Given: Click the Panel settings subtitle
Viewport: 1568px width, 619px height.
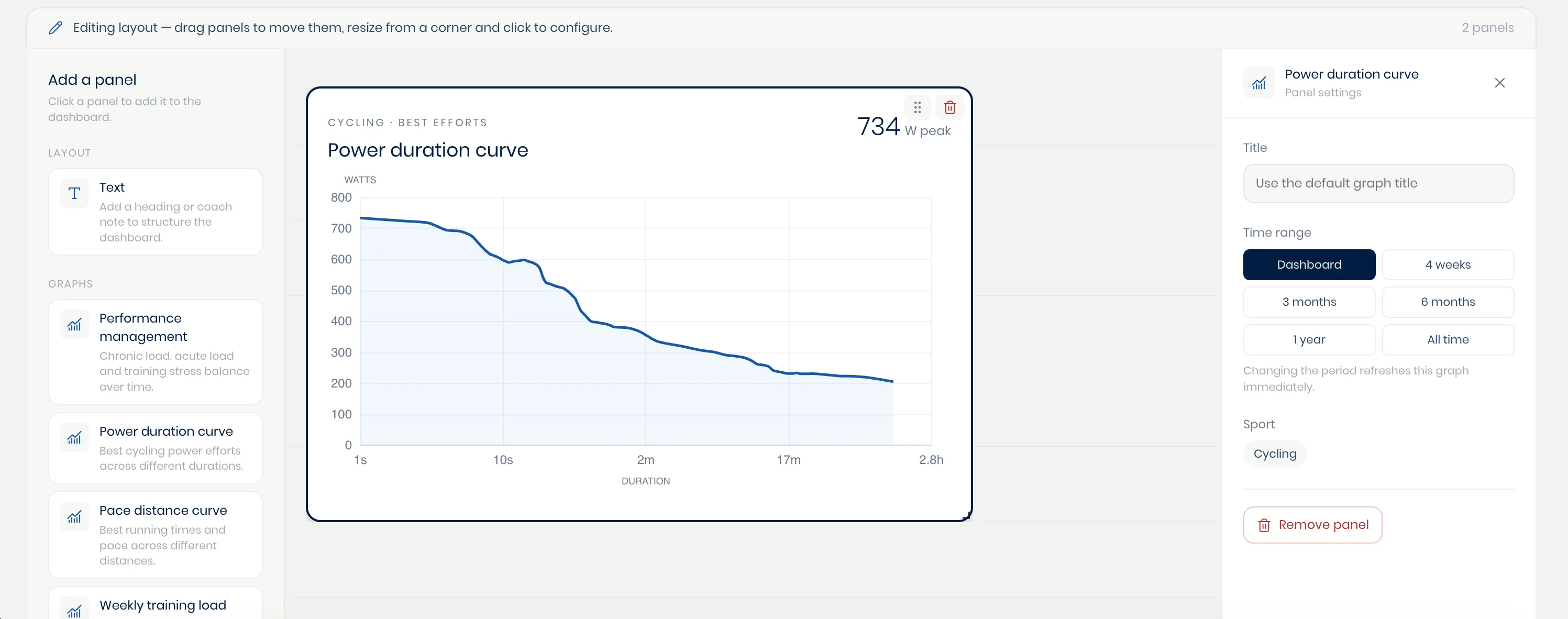Looking at the screenshot, I should click(1323, 93).
